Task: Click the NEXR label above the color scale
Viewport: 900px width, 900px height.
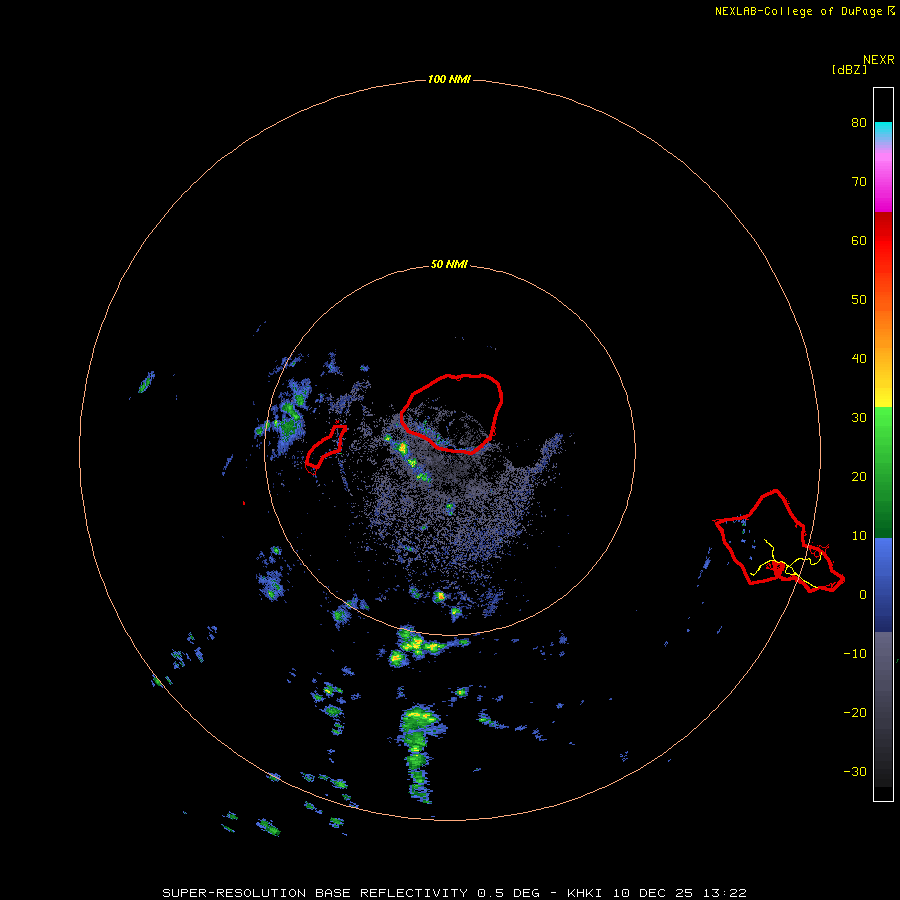Action: (x=878, y=60)
